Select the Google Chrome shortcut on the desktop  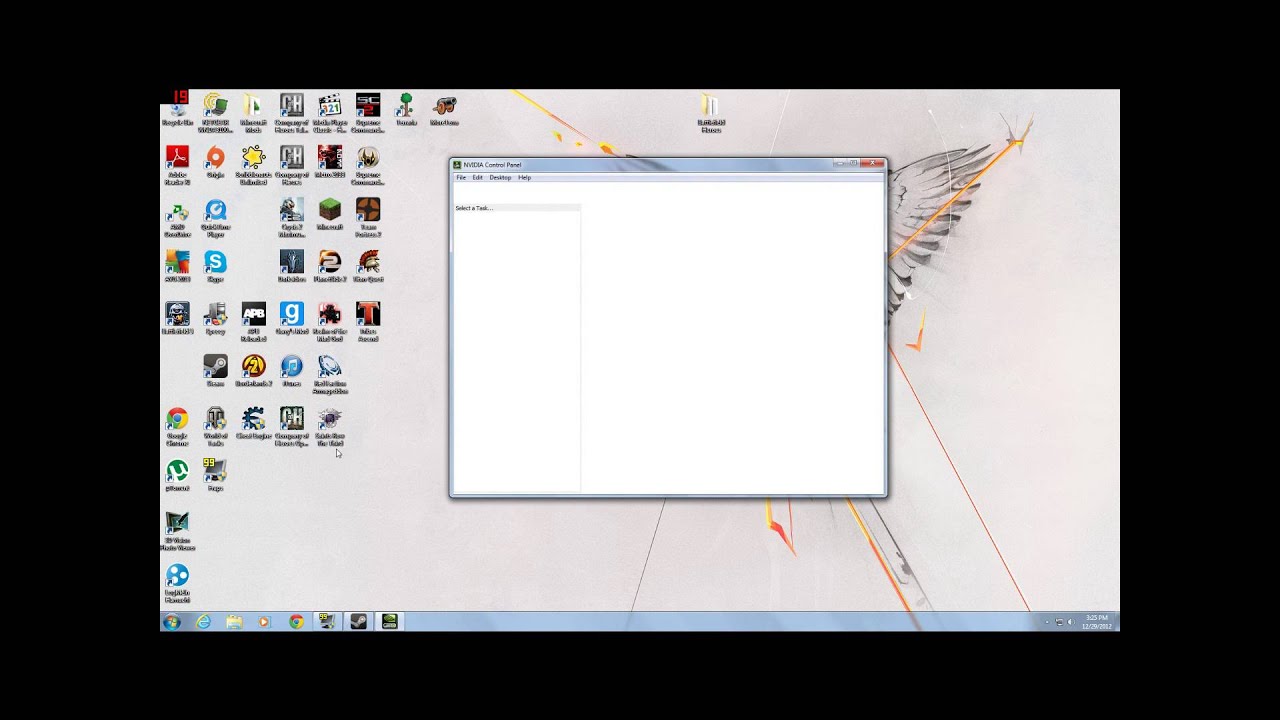177,426
